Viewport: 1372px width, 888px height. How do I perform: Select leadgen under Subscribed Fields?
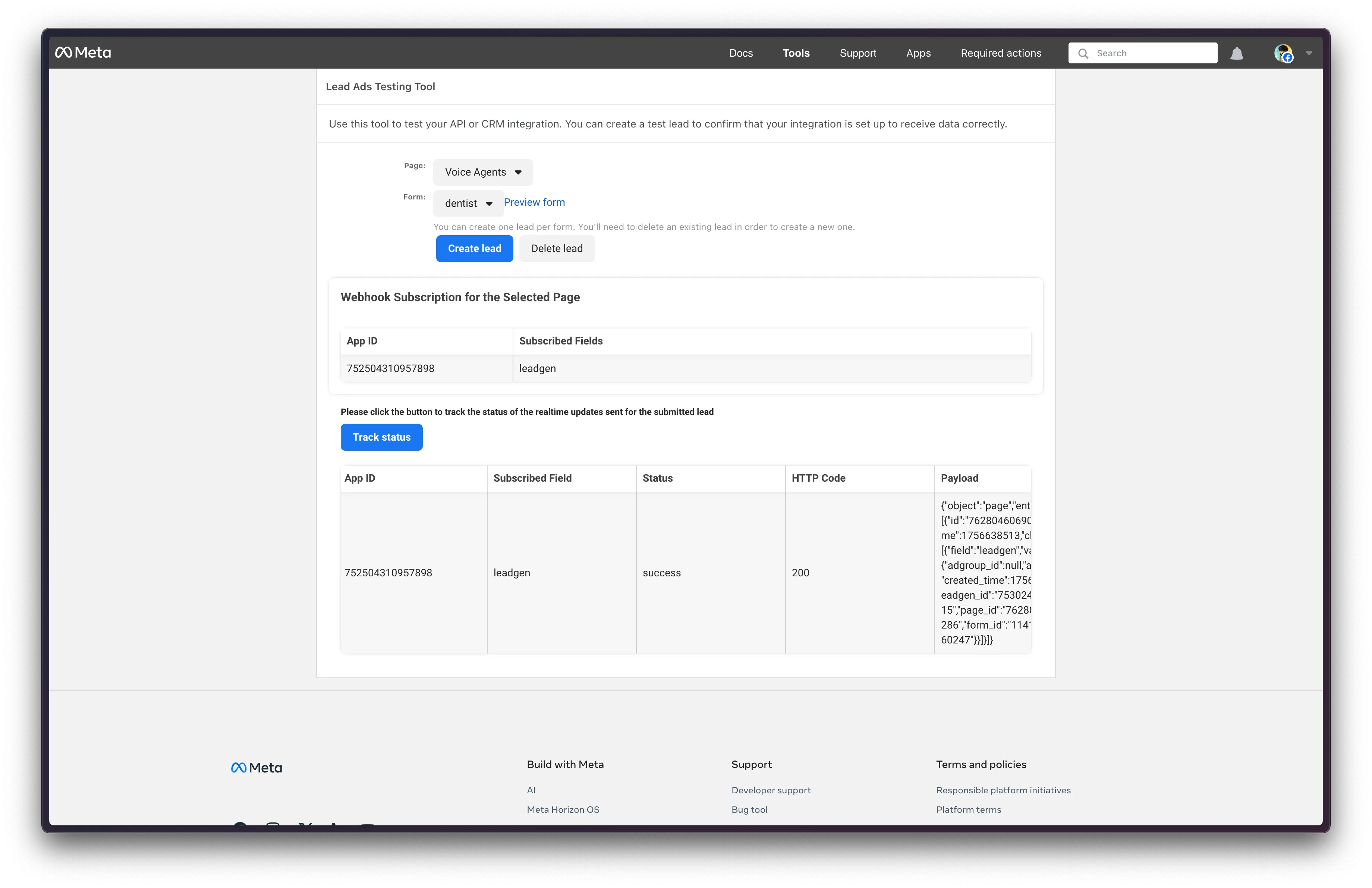[x=537, y=369]
